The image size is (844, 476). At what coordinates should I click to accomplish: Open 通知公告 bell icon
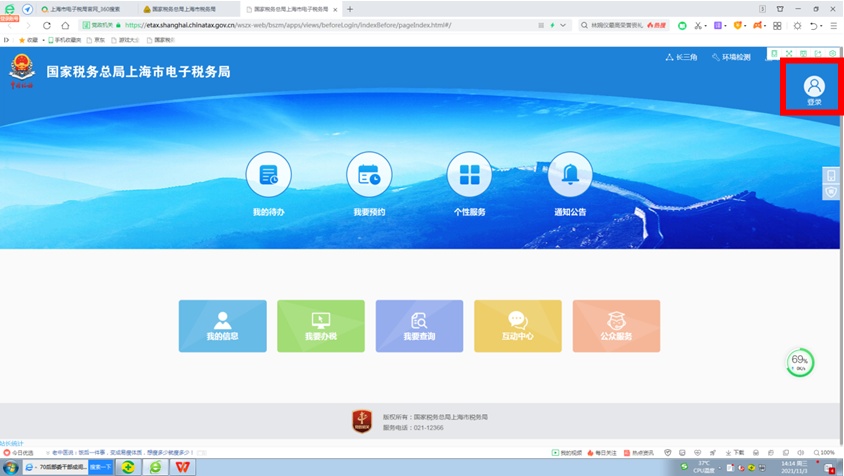(570, 175)
